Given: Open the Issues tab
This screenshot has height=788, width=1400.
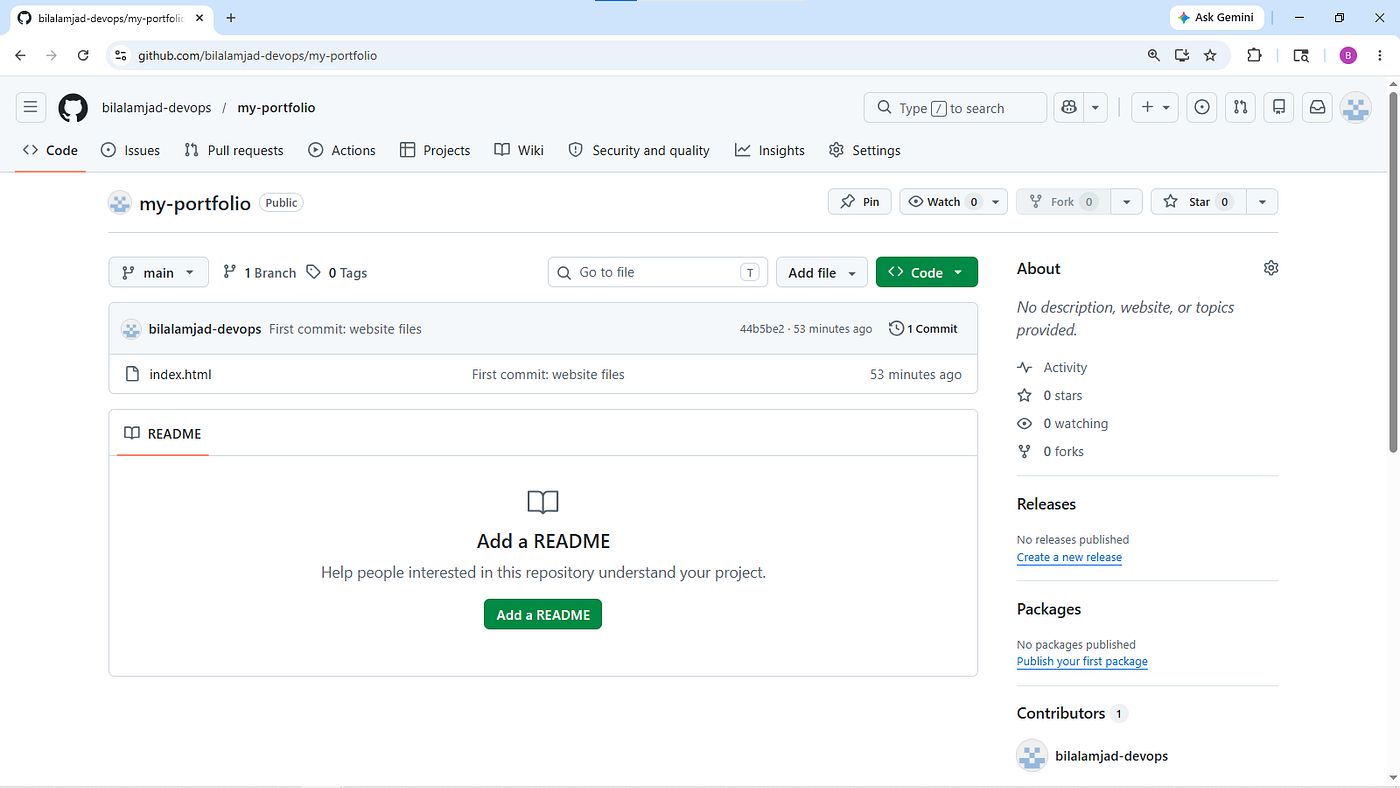Looking at the screenshot, I should [x=131, y=150].
